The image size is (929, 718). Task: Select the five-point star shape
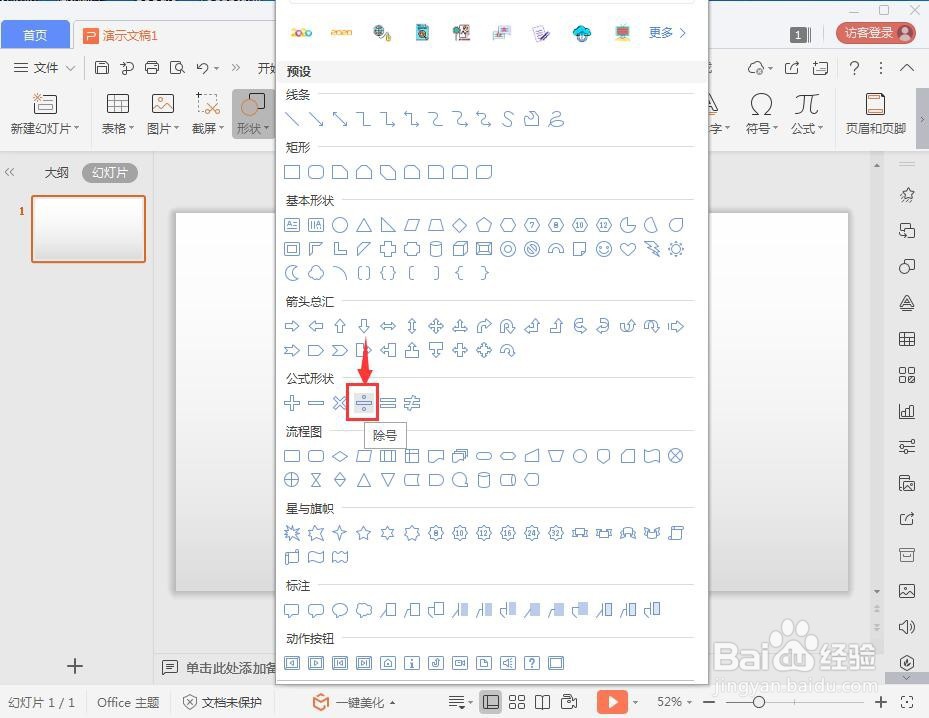363,533
